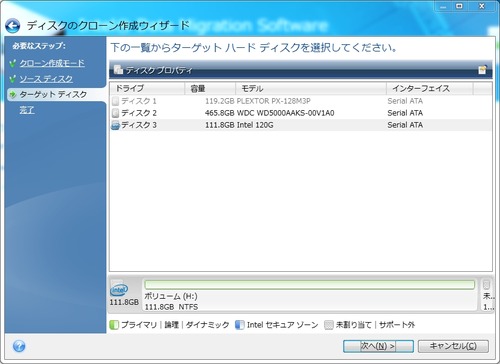Open the クローン作成モード step link
500x364 pixels.
click(52, 63)
